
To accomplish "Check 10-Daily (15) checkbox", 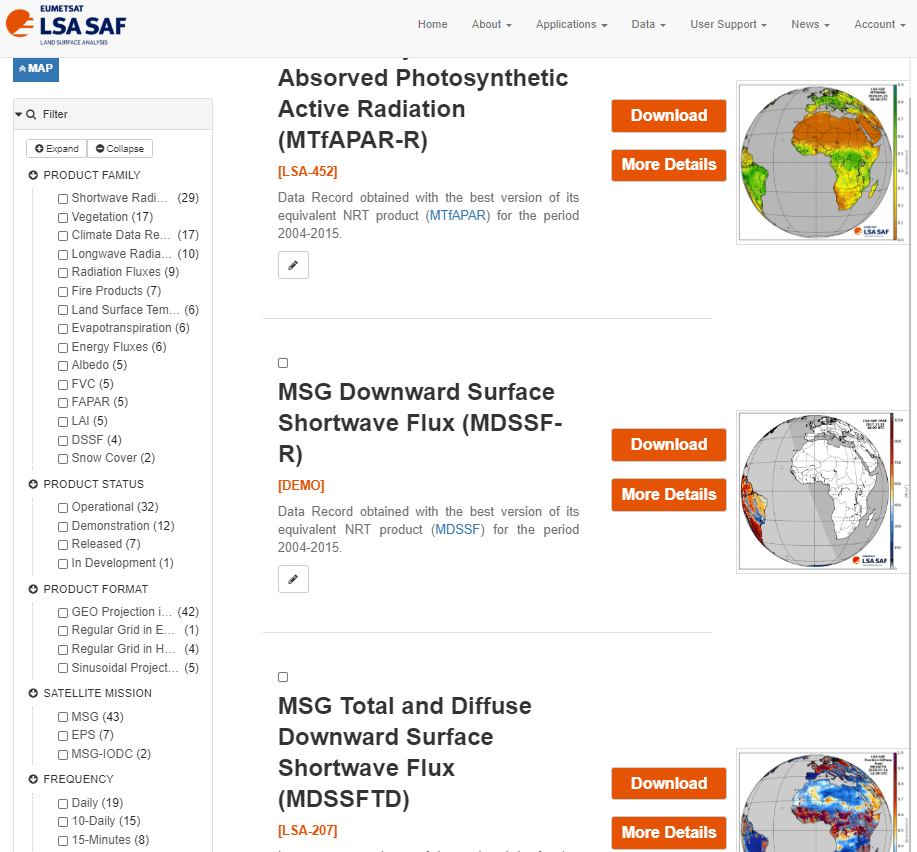I will [x=63, y=822].
